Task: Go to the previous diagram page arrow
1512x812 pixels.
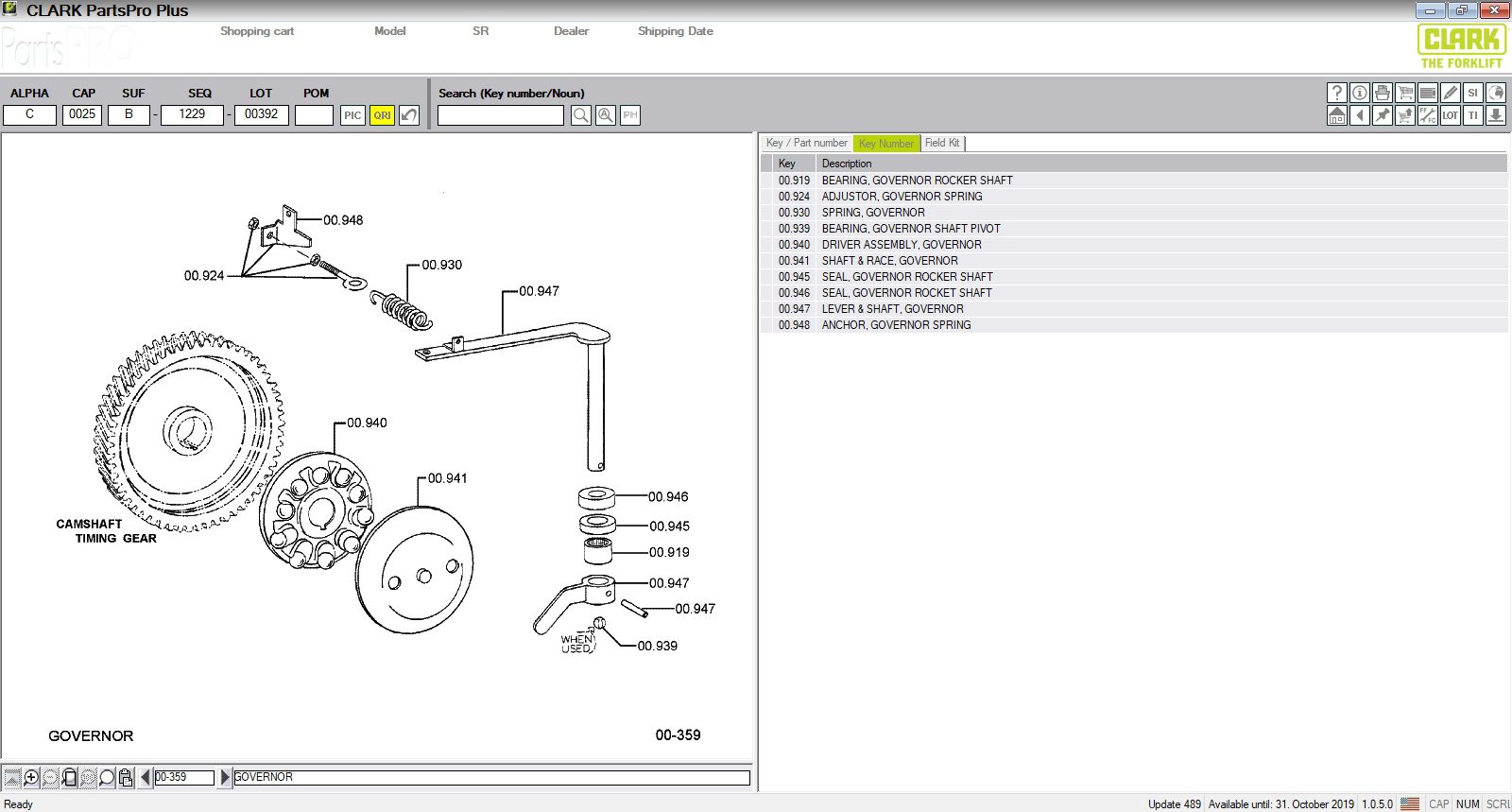Action: click(x=145, y=777)
